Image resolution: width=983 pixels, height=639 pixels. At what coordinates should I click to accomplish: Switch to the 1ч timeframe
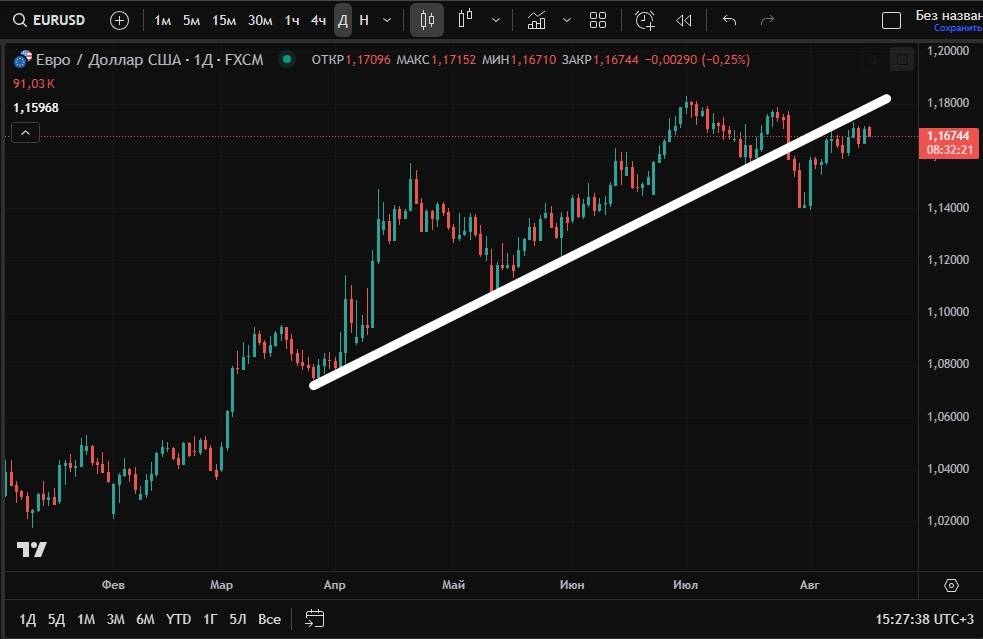coord(291,20)
